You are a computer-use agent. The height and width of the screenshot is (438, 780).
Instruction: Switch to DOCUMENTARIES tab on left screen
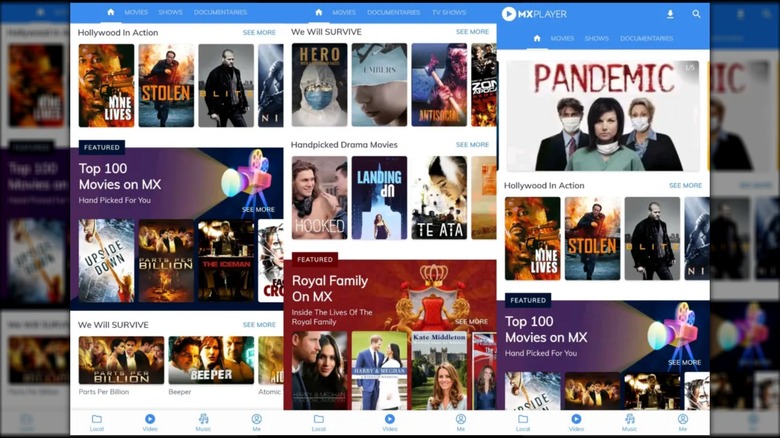(220, 12)
